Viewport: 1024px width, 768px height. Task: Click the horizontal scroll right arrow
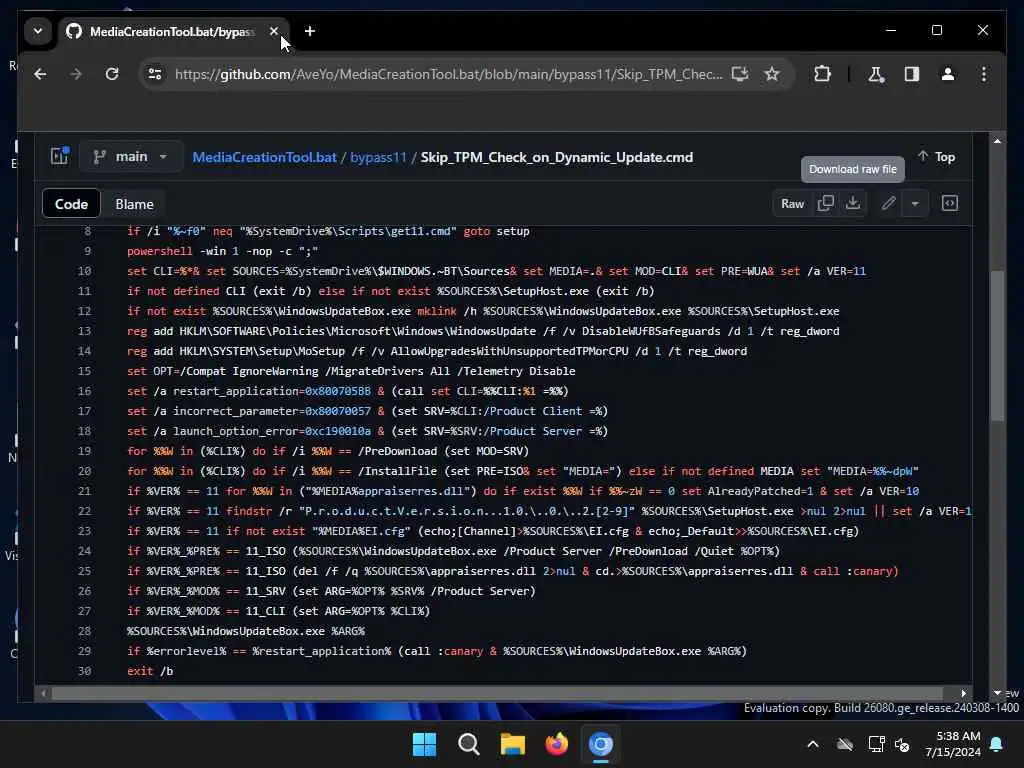963,693
